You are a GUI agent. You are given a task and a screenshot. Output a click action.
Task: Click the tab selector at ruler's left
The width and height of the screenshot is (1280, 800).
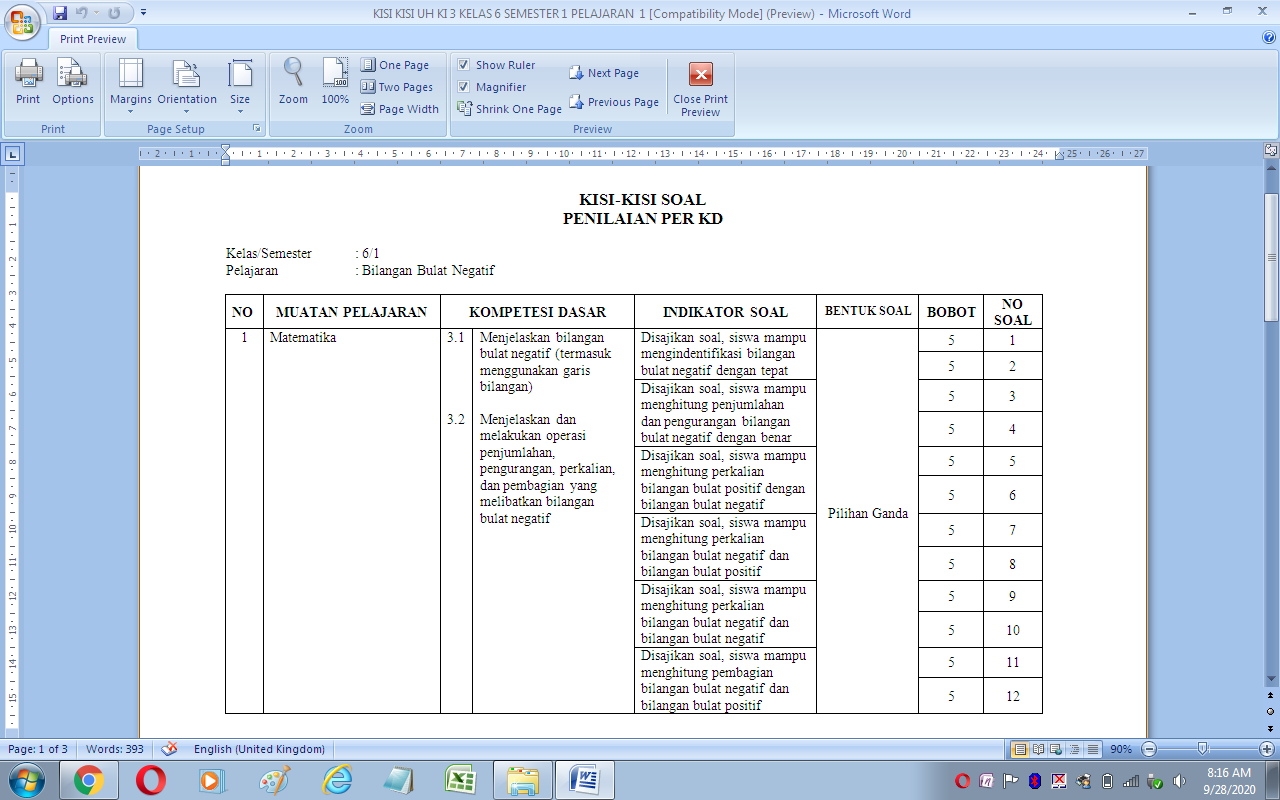click(13, 154)
